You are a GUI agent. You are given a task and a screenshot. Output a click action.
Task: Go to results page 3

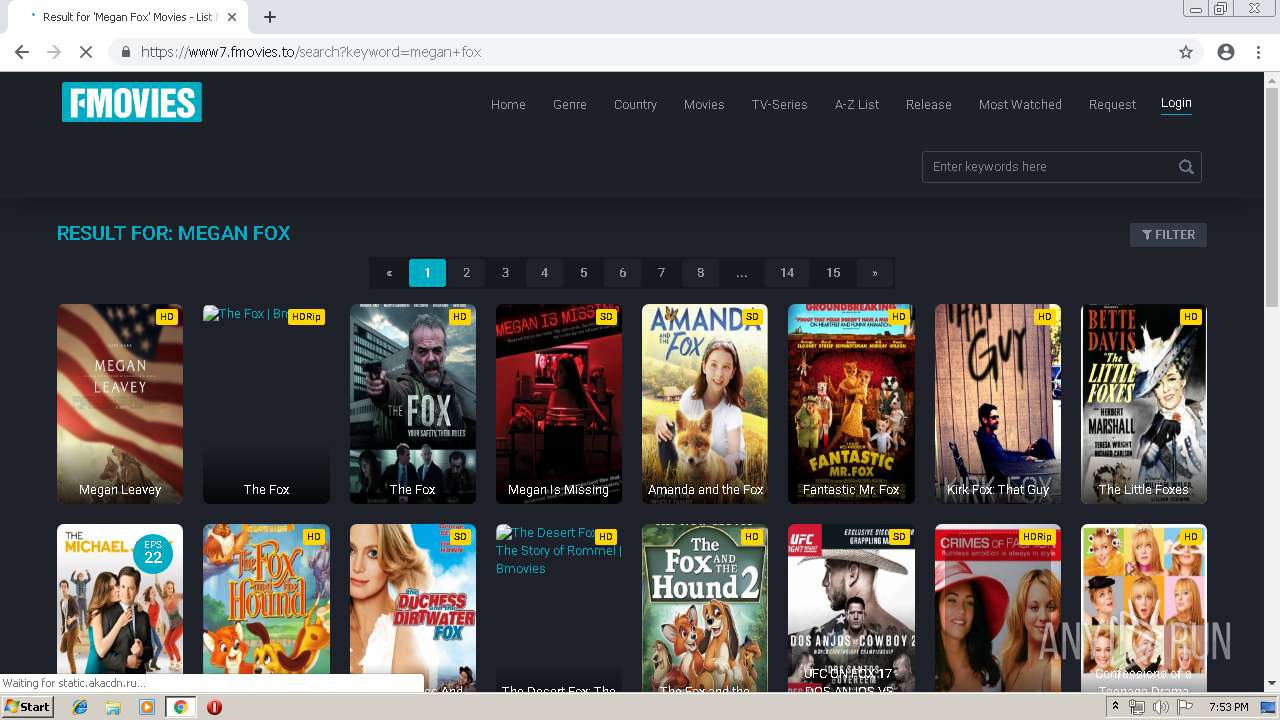point(505,272)
